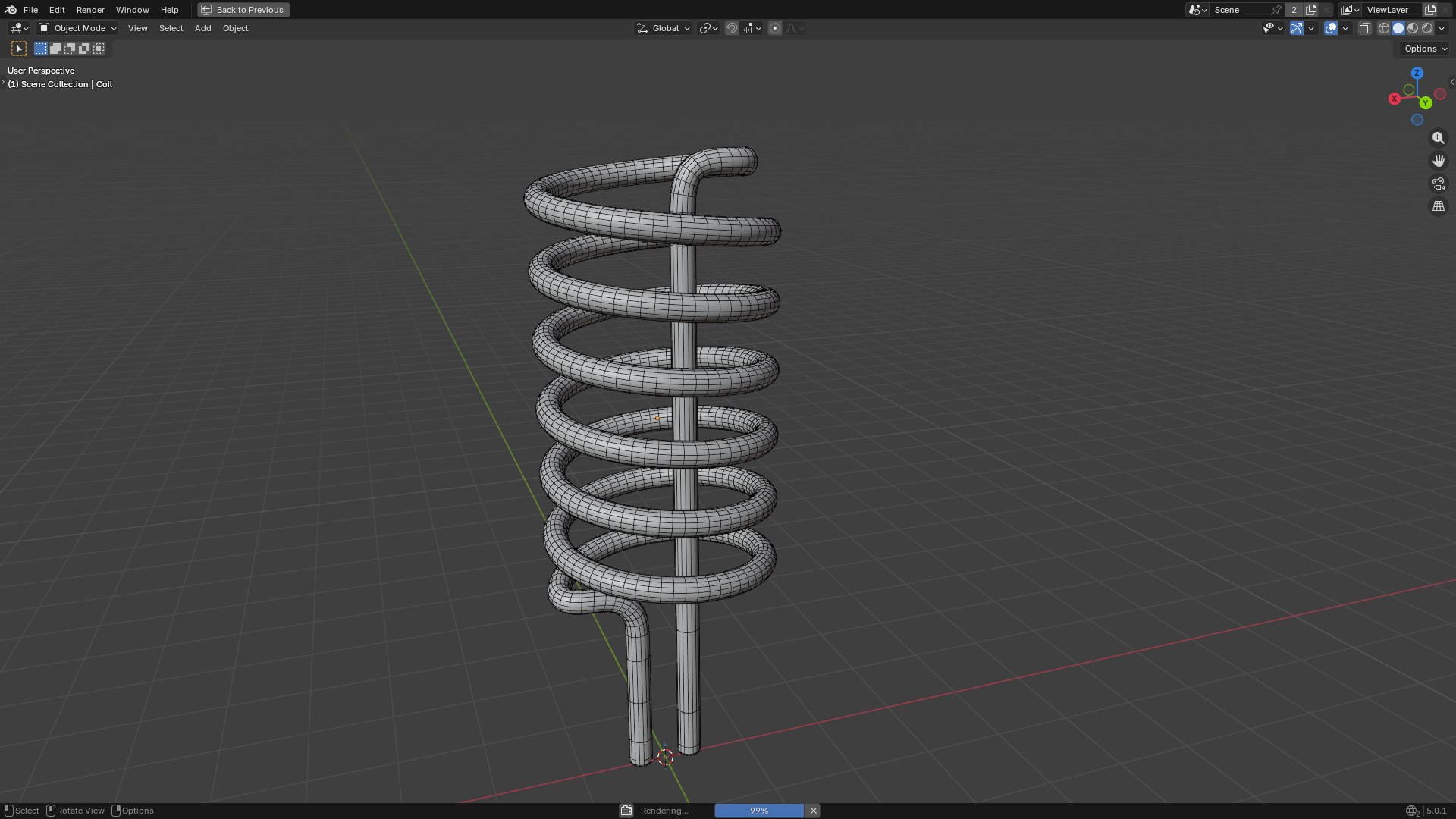Open the scene browse dropdown icon

1198,10
